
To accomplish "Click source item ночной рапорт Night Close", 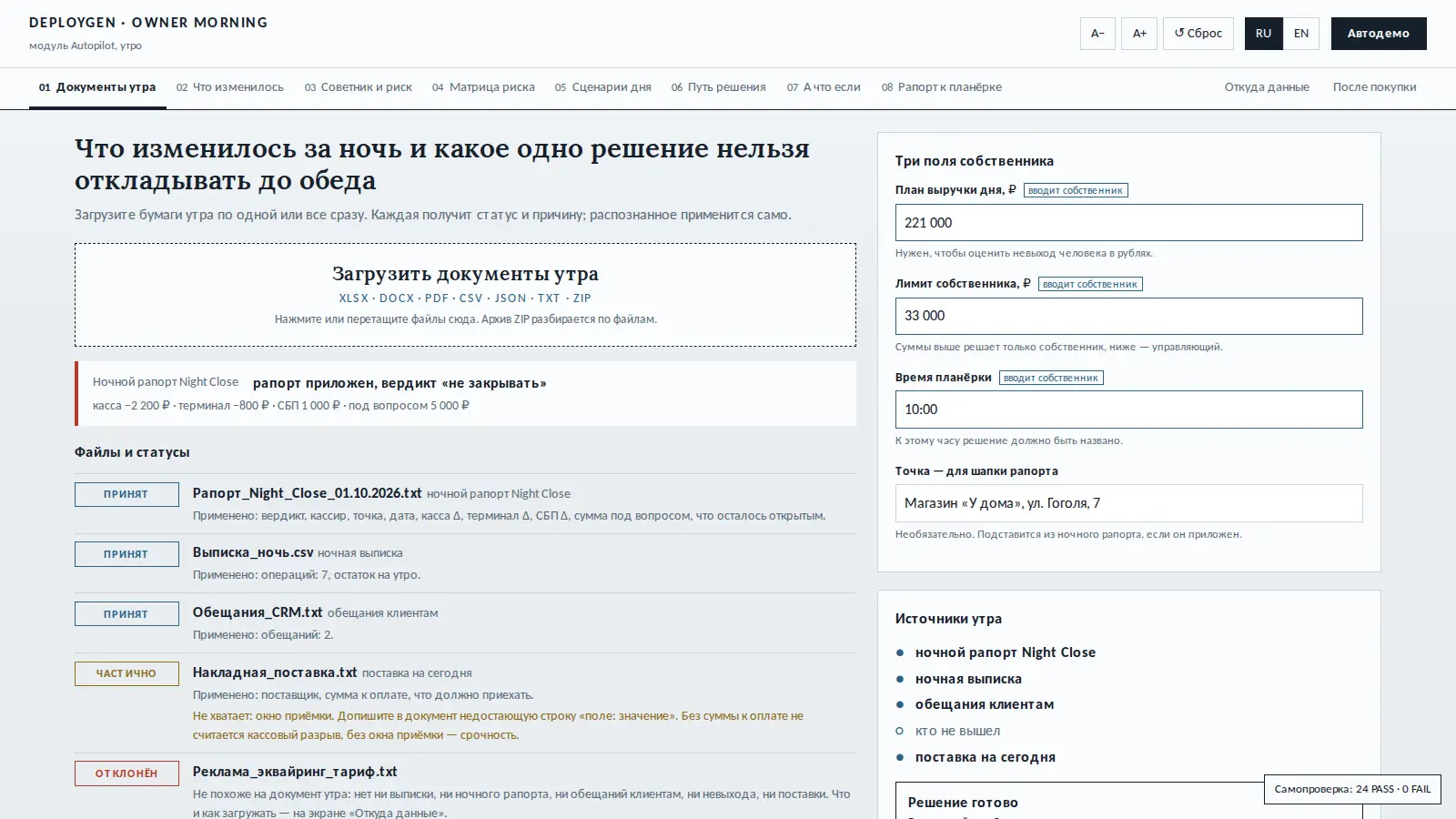I will [x=1005, y=652].
